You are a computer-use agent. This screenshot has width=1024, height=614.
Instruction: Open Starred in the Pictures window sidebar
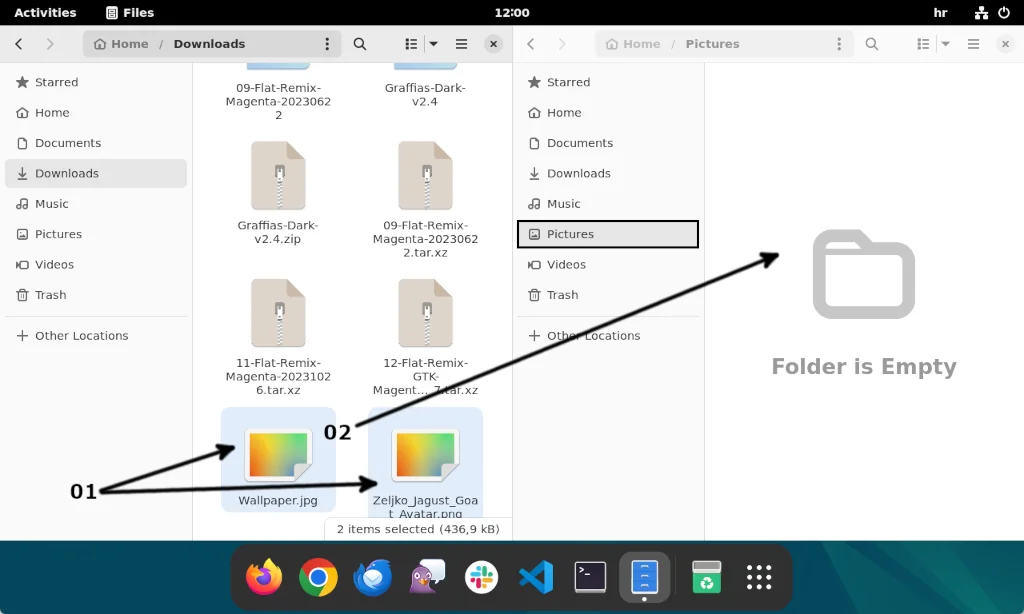tap(608, 82)
